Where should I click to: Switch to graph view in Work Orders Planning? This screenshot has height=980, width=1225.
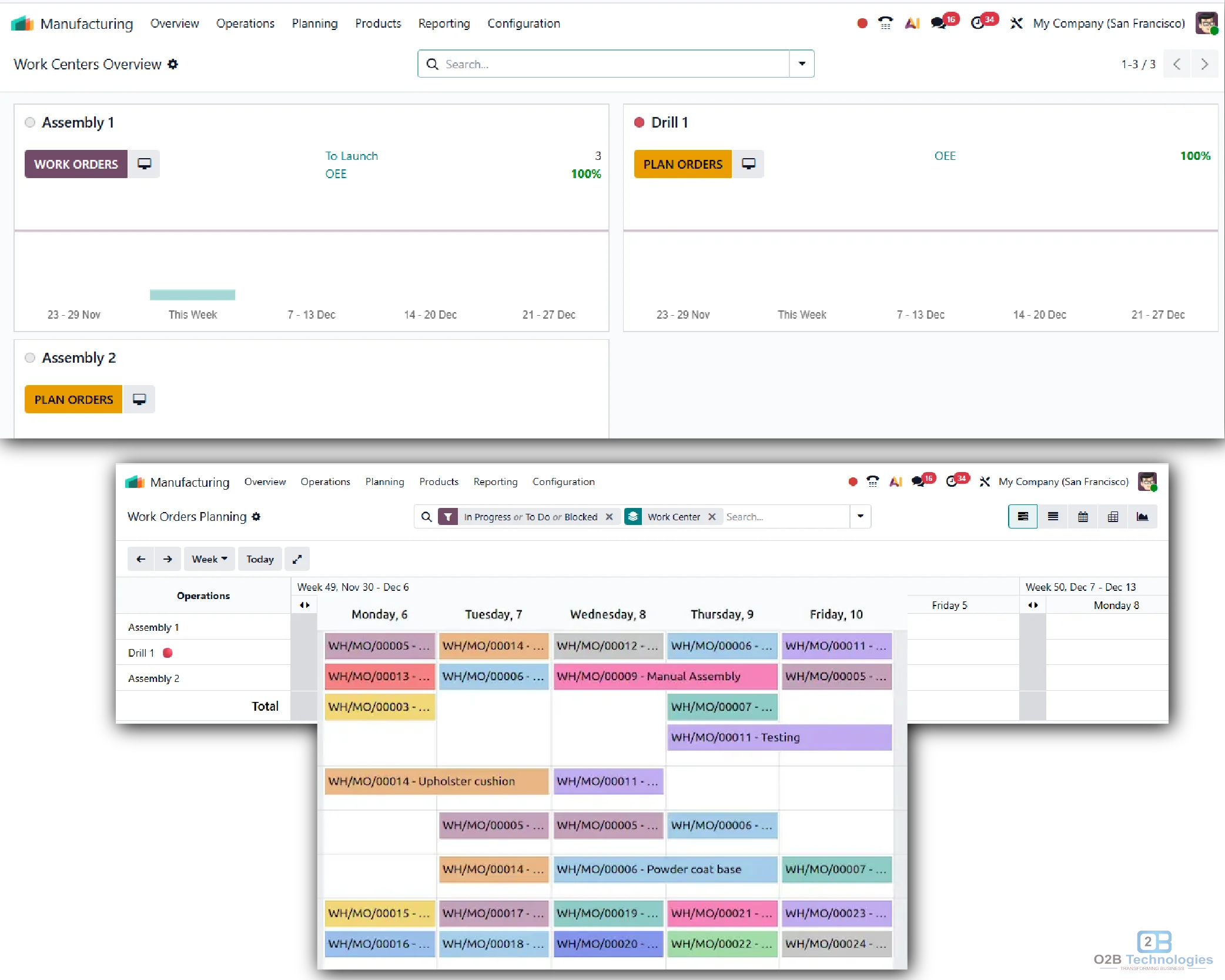[x=1143, y=516]
